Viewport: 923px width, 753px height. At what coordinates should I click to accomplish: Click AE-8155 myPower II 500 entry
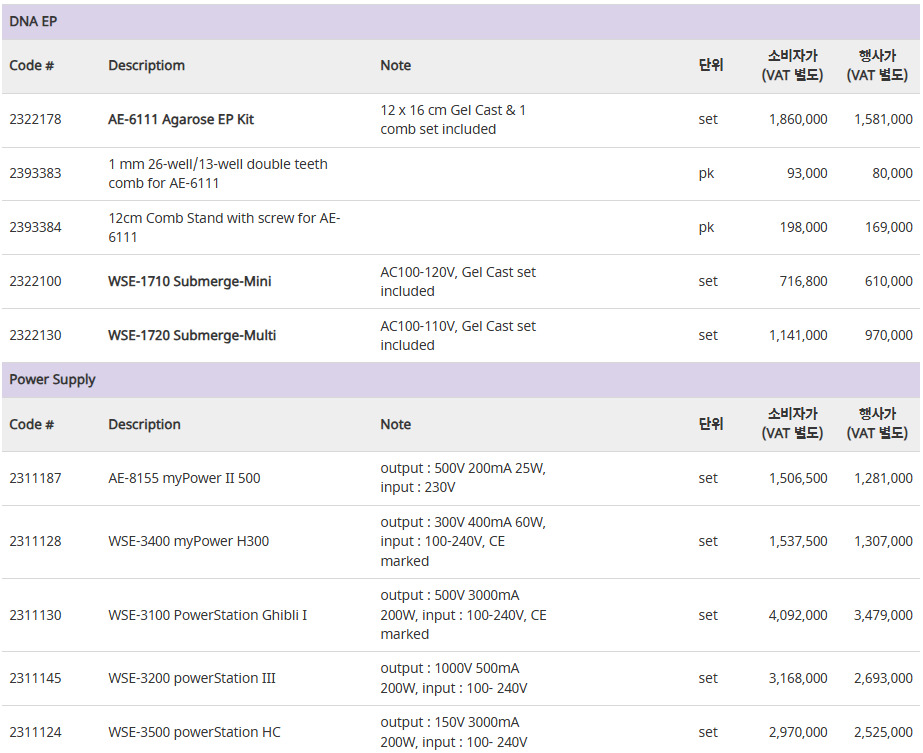(184, 478)
